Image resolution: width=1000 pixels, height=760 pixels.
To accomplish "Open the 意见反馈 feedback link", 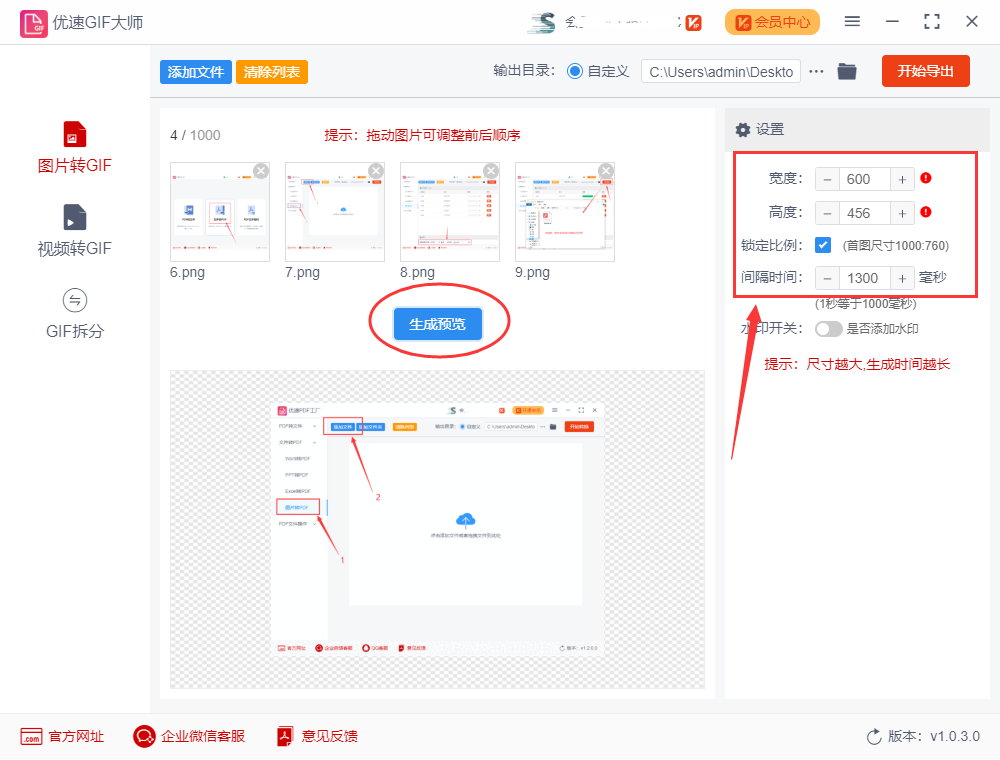I will point(317,736).
